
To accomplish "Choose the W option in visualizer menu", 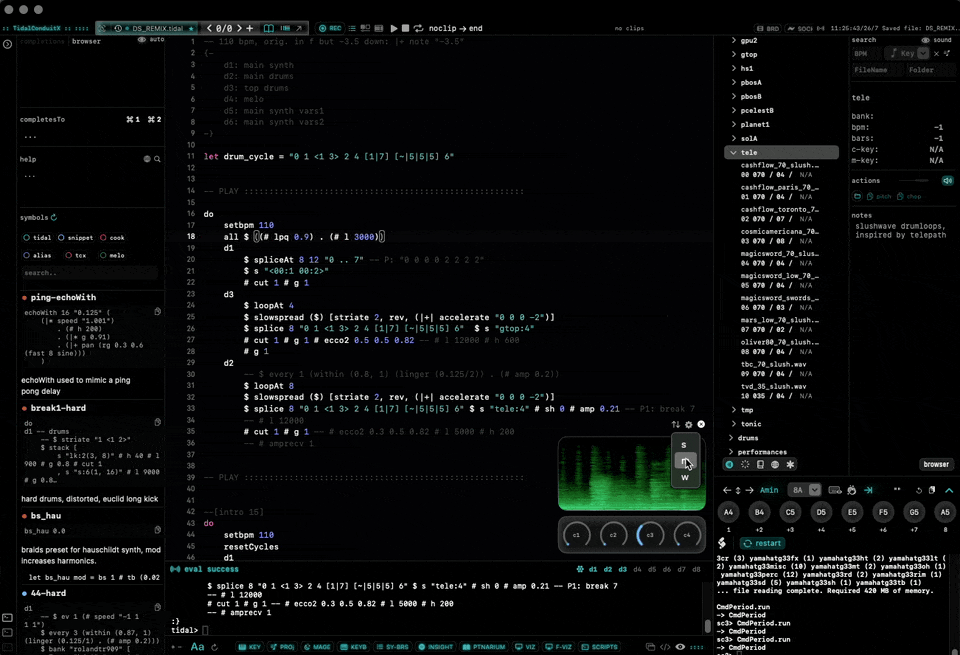I will pos(685,478).
